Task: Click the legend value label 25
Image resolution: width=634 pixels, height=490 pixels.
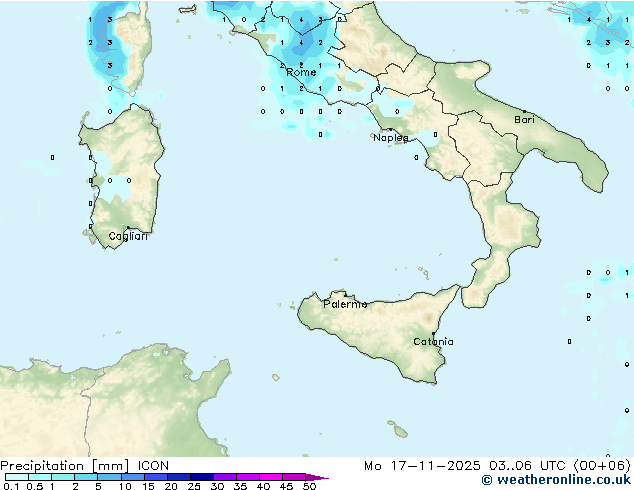Action: tap(194, 486)
